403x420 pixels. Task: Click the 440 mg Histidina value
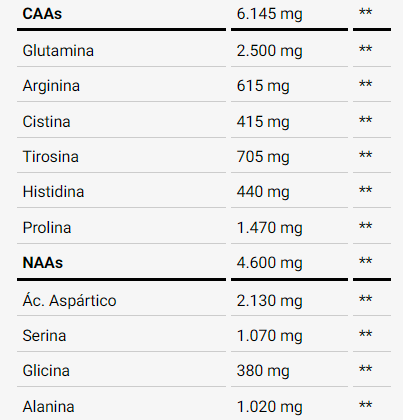point(263,192)
